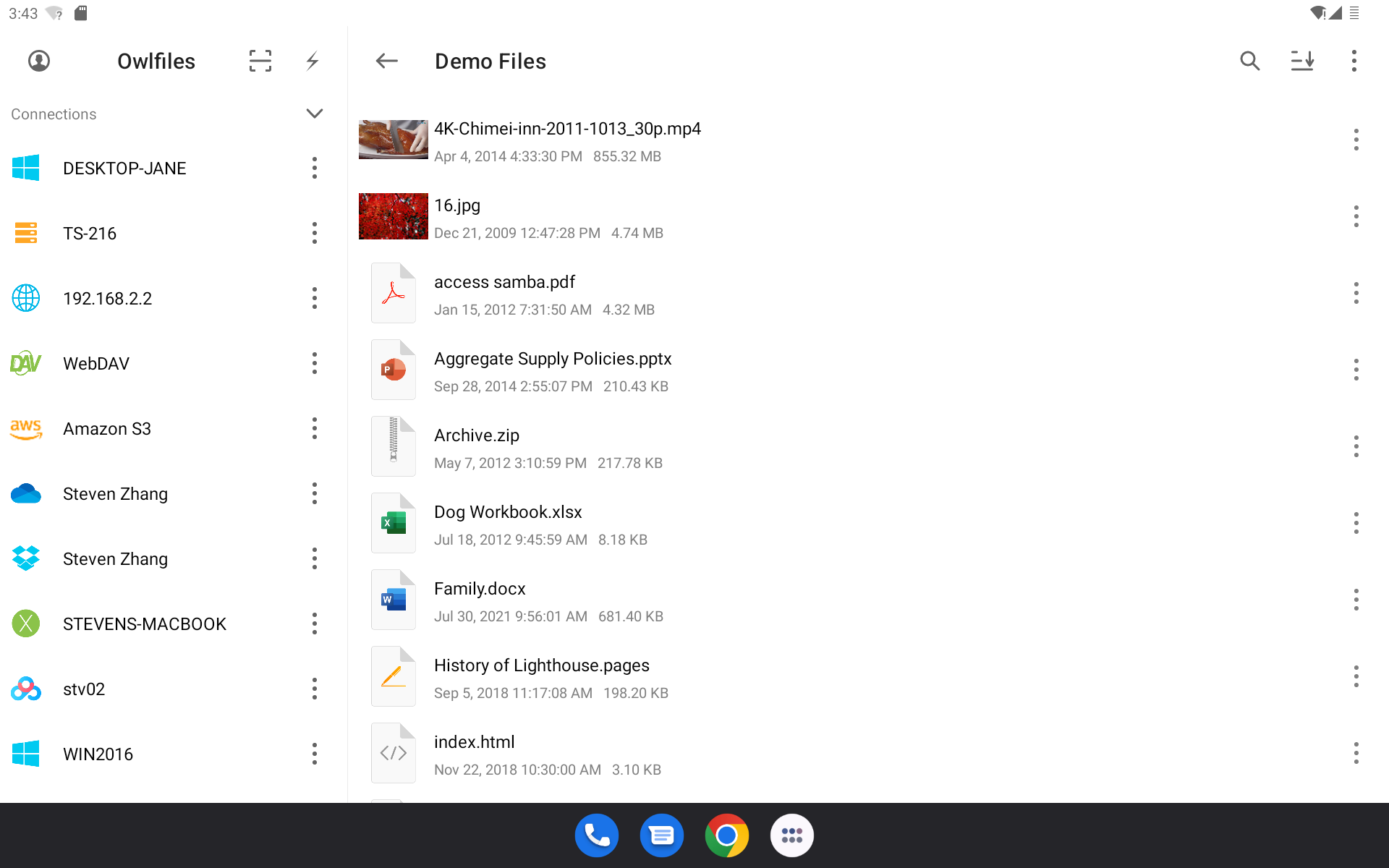Screen dimensions: 1389x868
Task: Select the 4K-Chimei-inn-2011-1013_30p.mp4 file name
Action: 567,129
